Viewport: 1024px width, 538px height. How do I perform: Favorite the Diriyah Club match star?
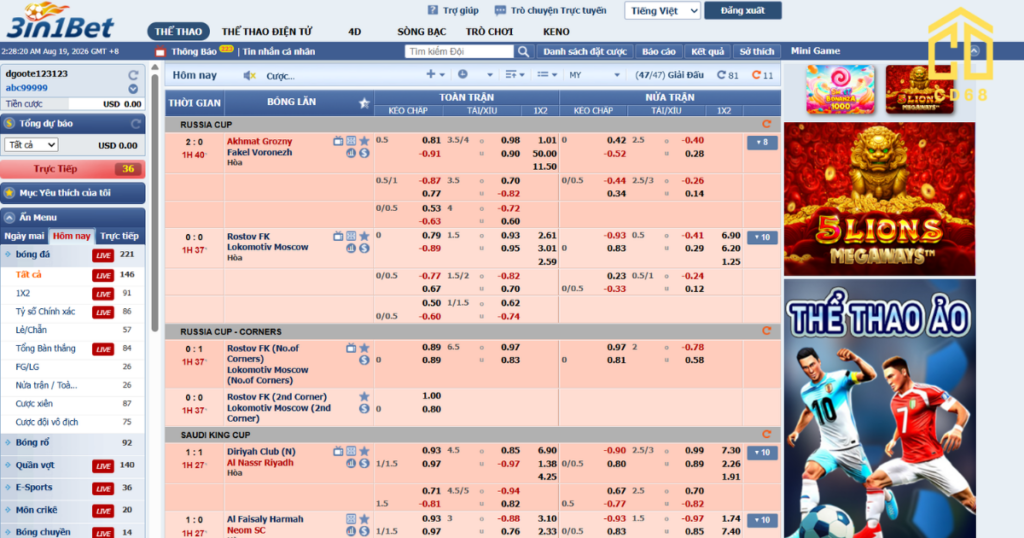[364, 451]
